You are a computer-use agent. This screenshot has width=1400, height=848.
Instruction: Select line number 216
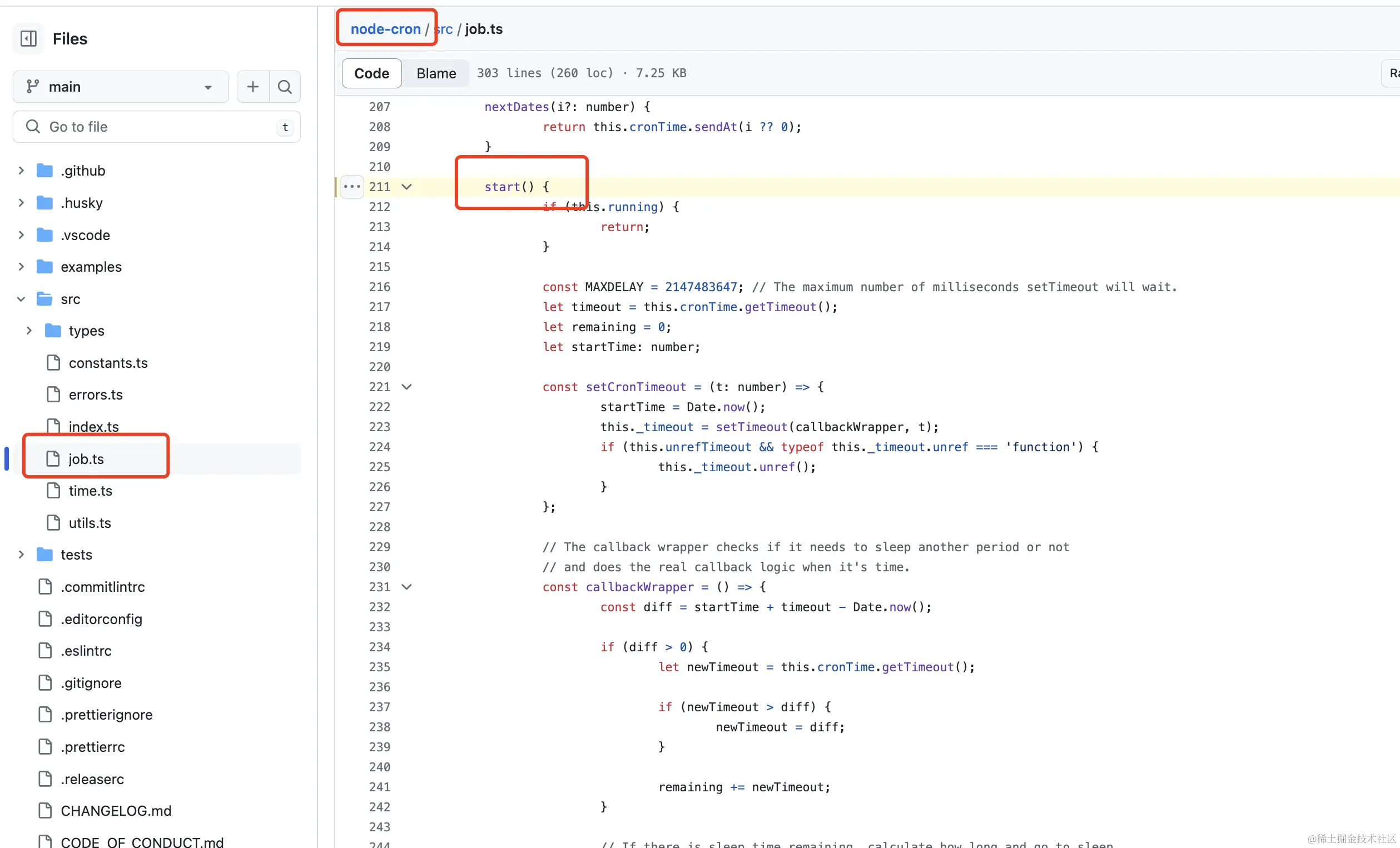click(380, 287)
